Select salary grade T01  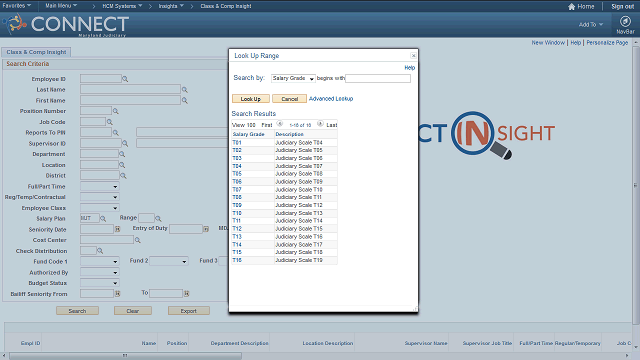point(237,142)
